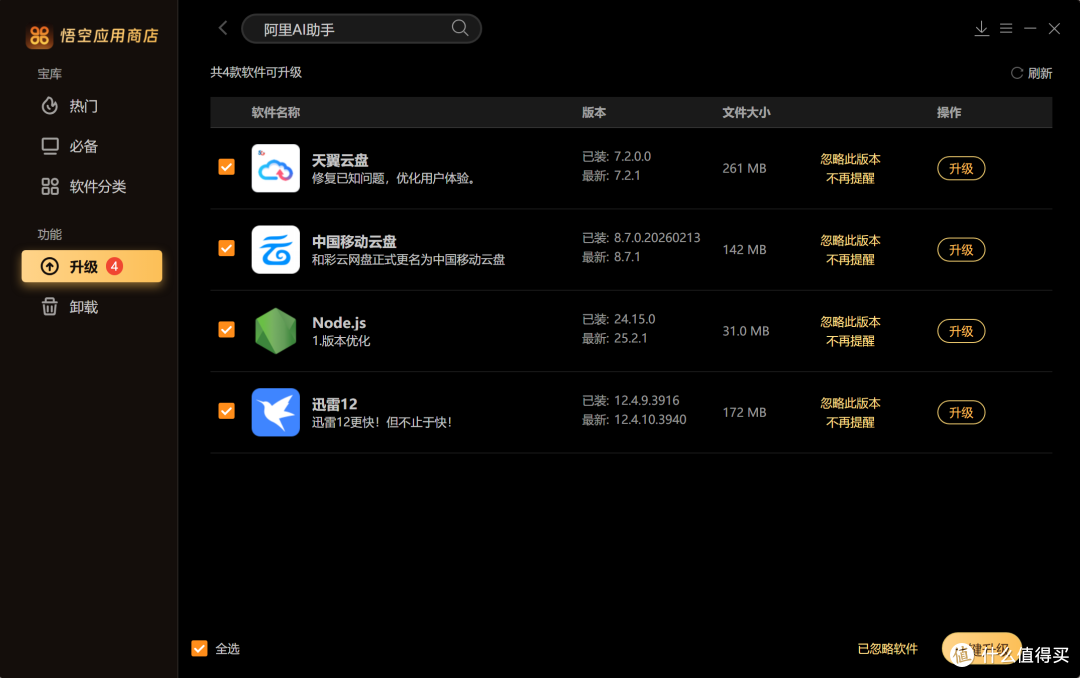Open the hamburger menu icon
Screen dimensions: 1080x678
click(x=1006, y=28)
